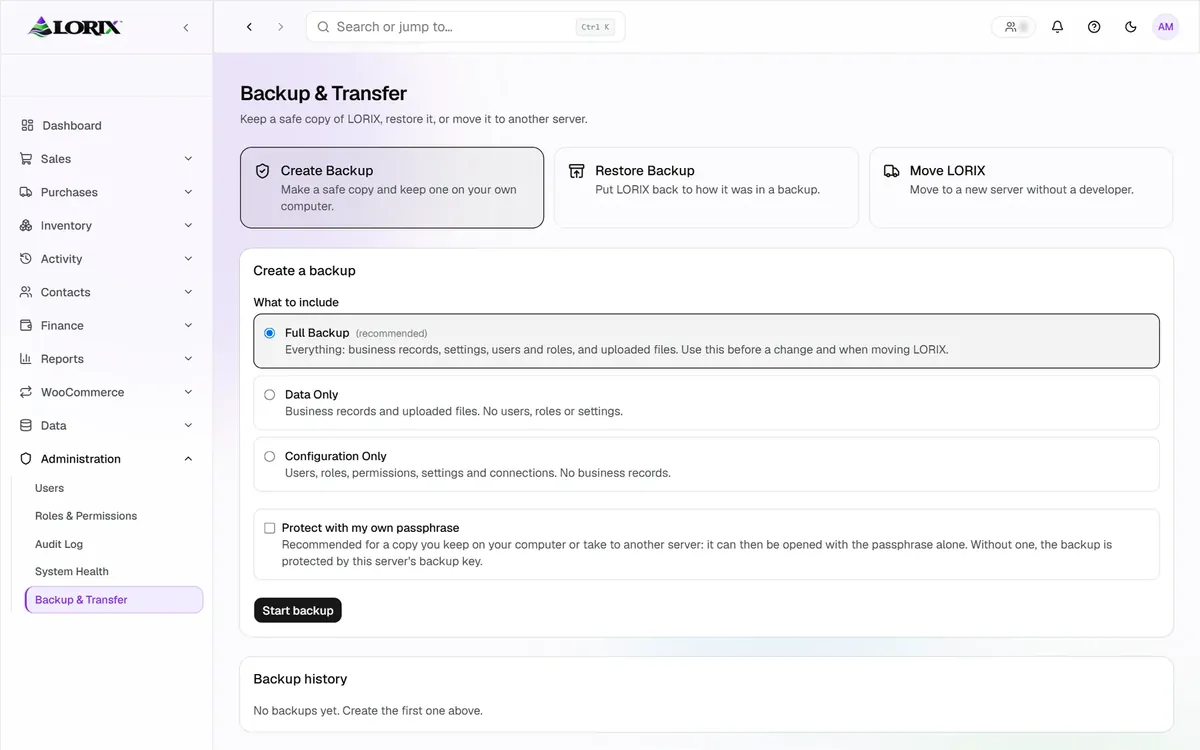Click the 'Backup & Transfer' page title
The height and width of the screenshot is (750, 1200).
(x=323, y=93)
